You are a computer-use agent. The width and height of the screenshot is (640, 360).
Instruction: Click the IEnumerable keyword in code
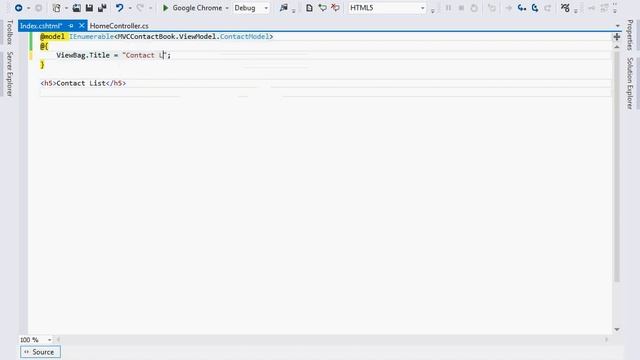91,36
